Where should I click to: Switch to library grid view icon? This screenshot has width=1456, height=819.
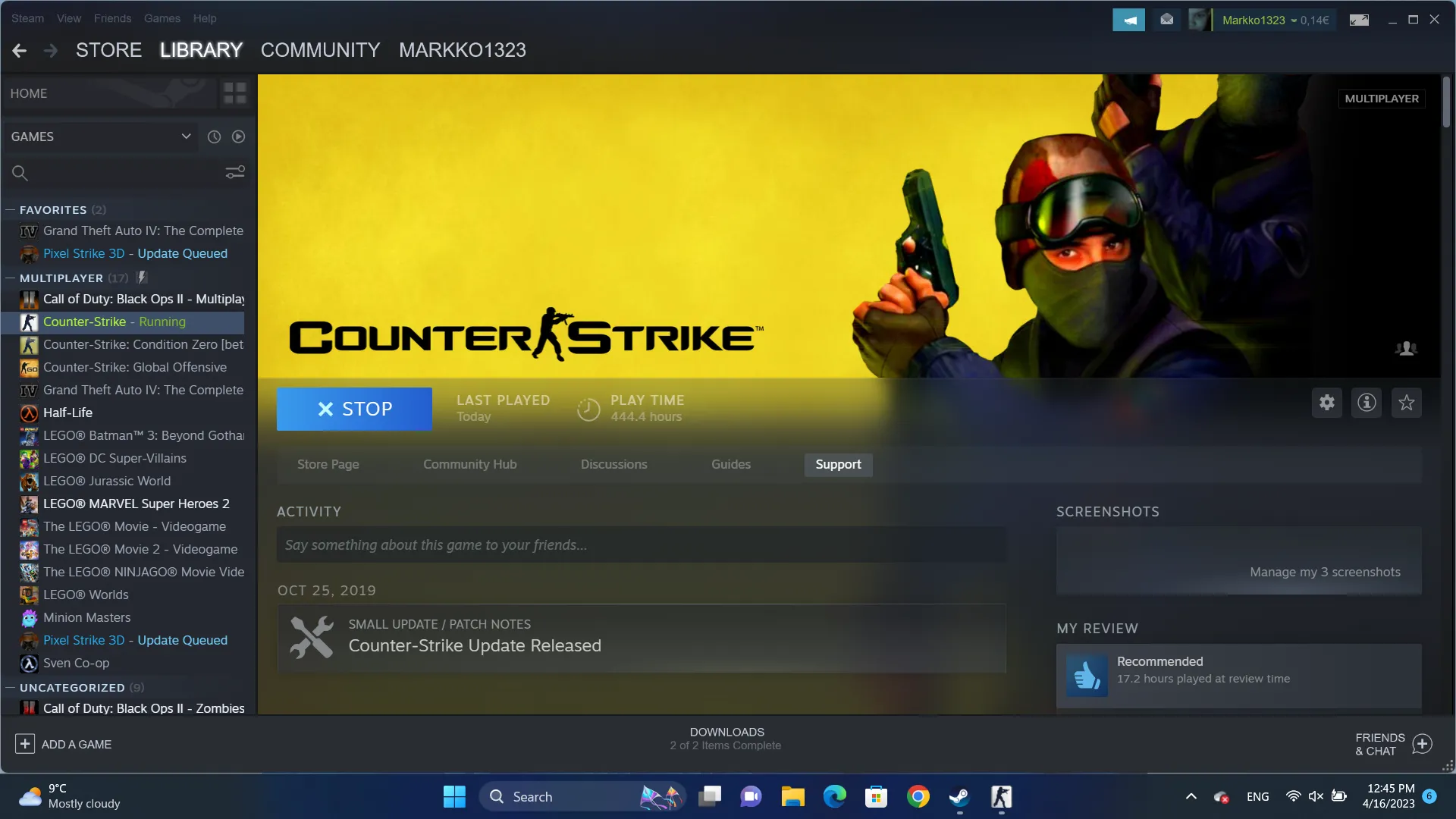(235, 93)
